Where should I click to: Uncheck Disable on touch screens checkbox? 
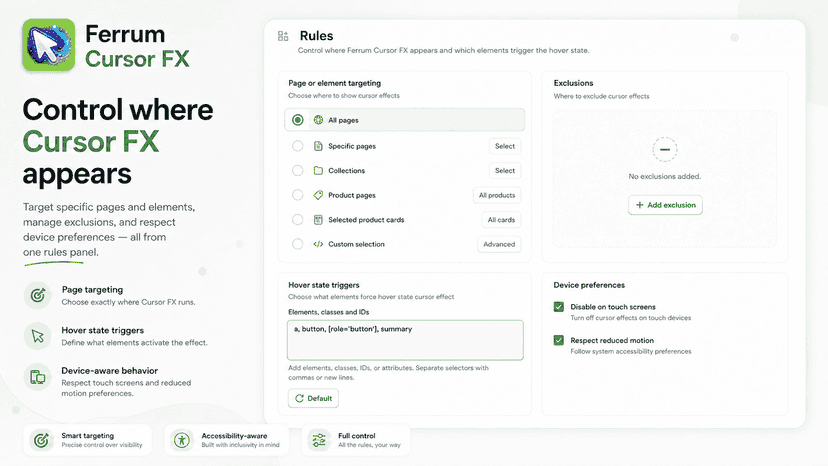(559, 306)
